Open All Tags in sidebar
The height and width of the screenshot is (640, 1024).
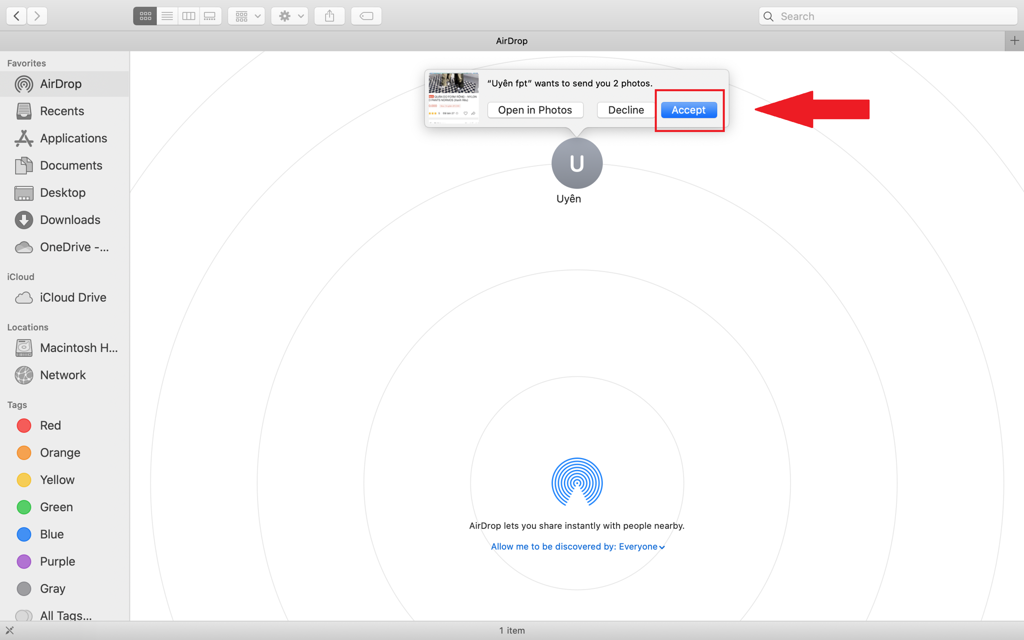[x=64, y=615]
